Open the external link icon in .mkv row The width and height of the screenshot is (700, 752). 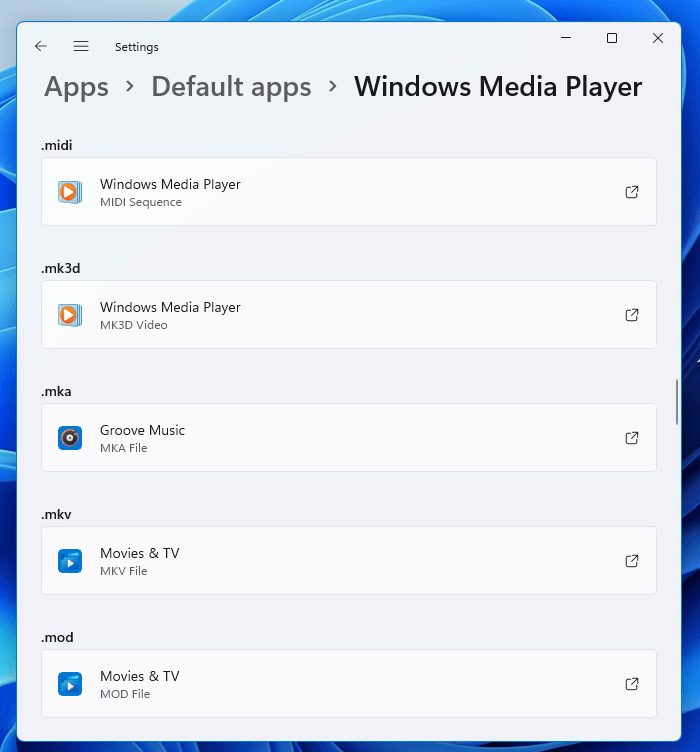coord(632,561)
